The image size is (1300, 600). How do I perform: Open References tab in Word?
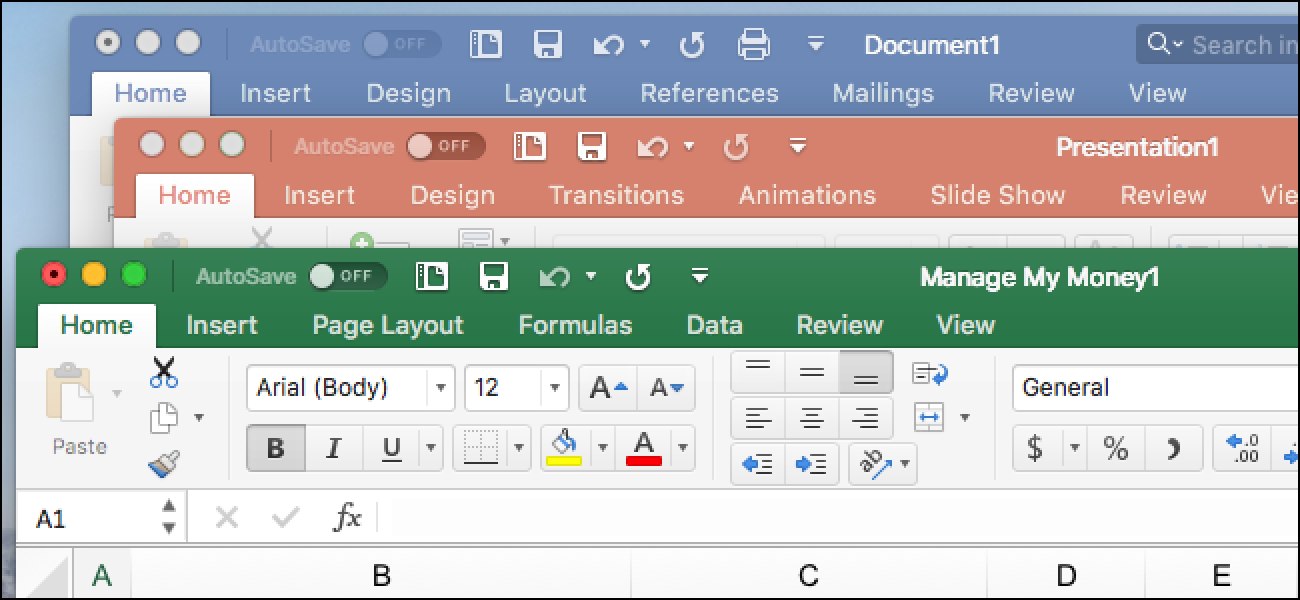tap(709, 93)
